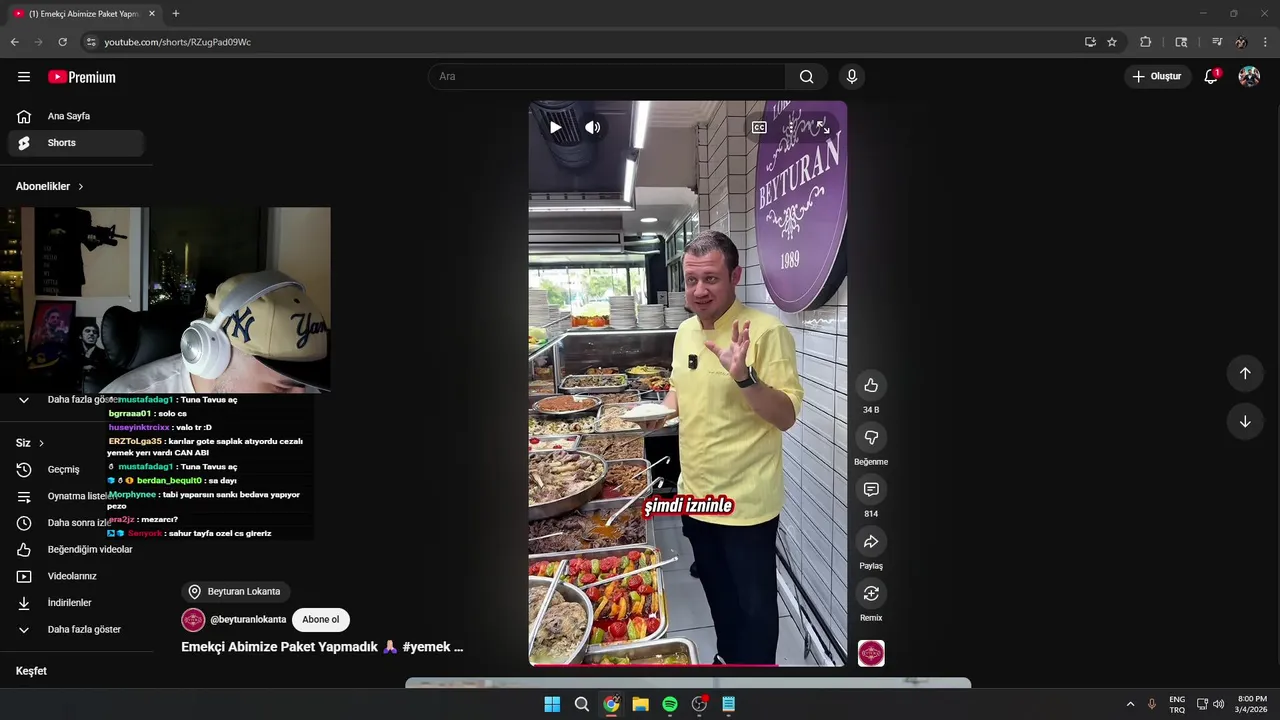1280x720 pixels.
Task: Click the streamer webcam overlay
Action: tap(165, 300)
